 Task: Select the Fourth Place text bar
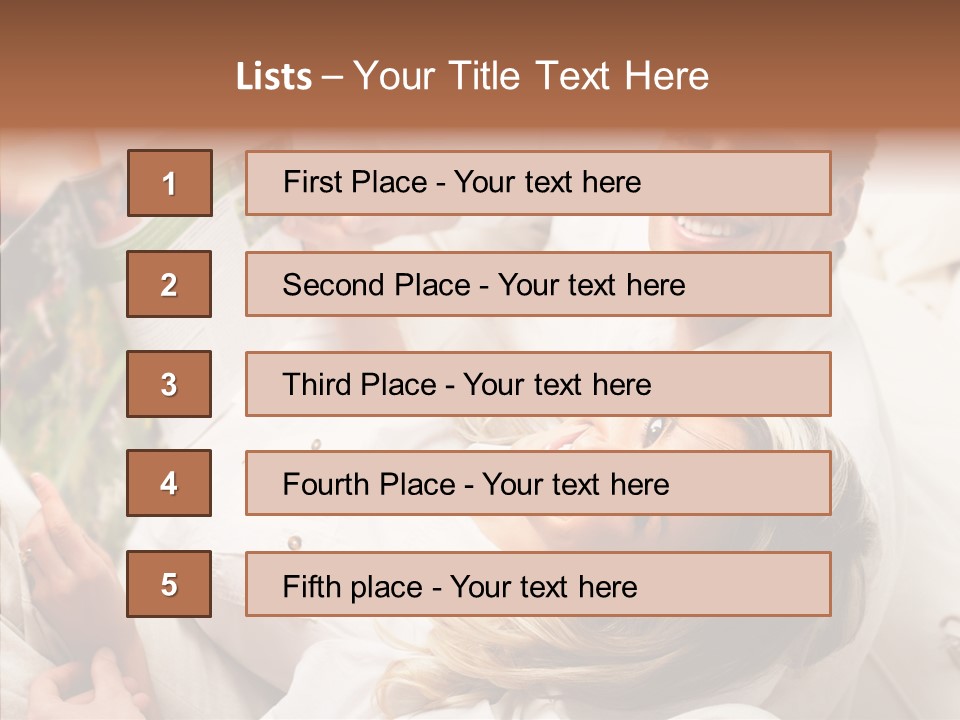538,483
